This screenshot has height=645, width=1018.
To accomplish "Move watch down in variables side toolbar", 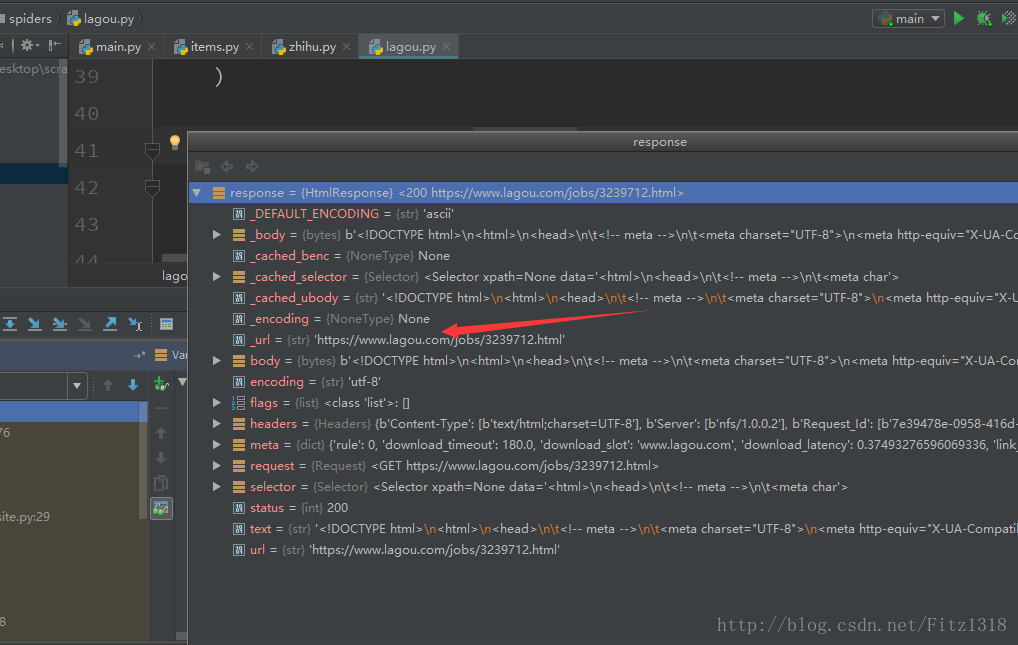I will [x=161, y=458].
